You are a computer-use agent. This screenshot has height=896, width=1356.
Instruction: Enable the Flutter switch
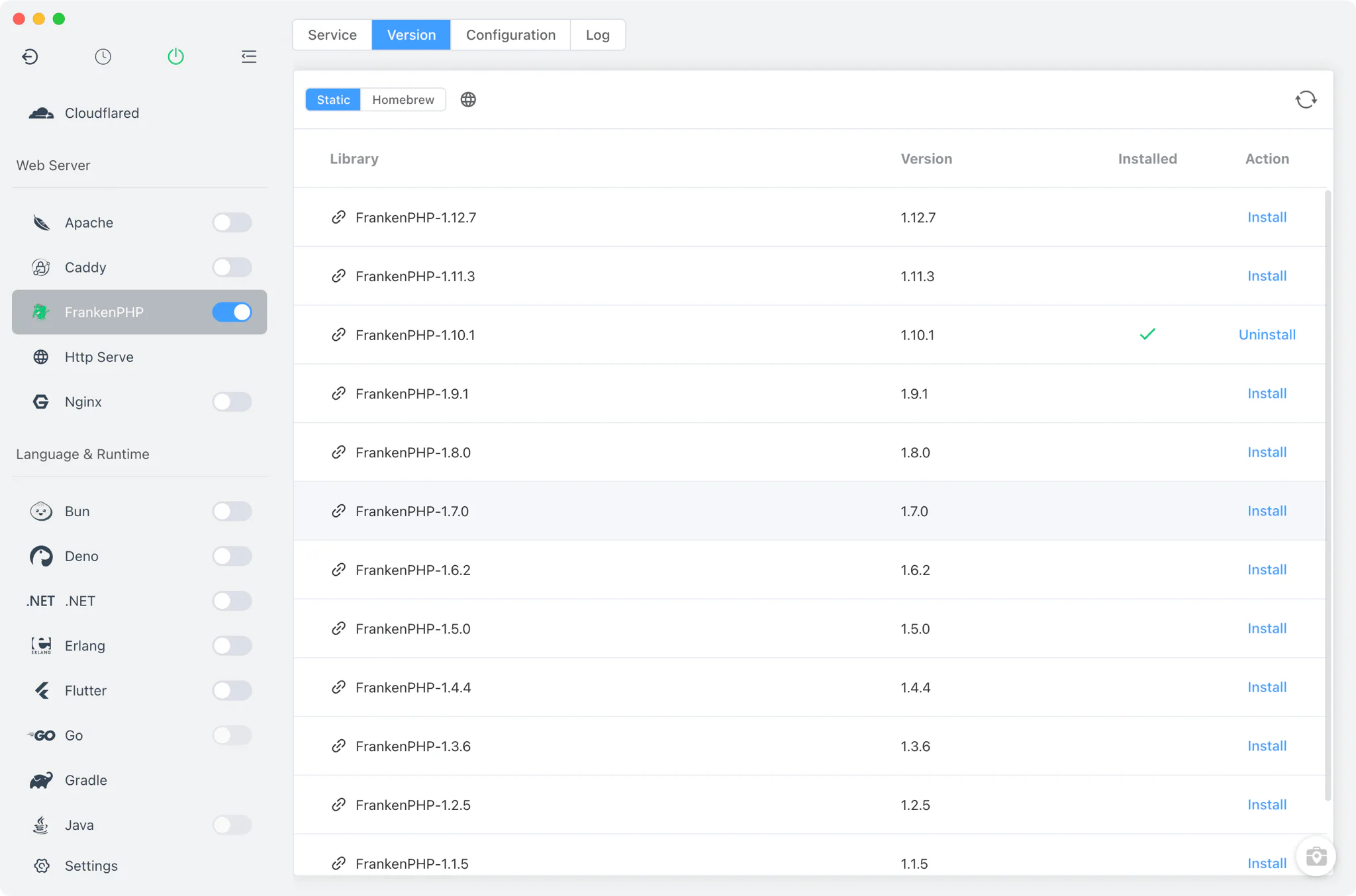[232, 691]
